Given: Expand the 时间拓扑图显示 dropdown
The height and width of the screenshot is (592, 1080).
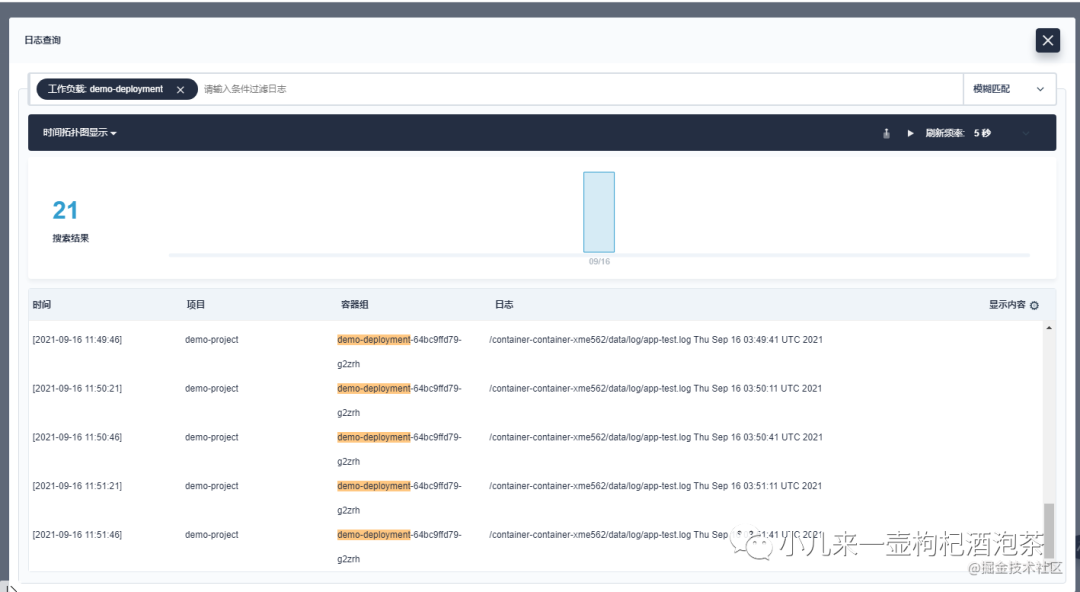Looking at the screenshot, I should pos(79,132).
